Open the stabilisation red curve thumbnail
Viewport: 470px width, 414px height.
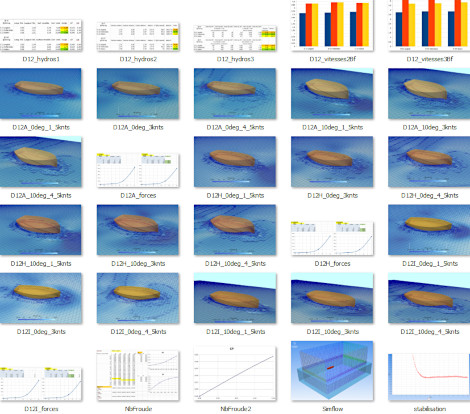click(429, 377)
